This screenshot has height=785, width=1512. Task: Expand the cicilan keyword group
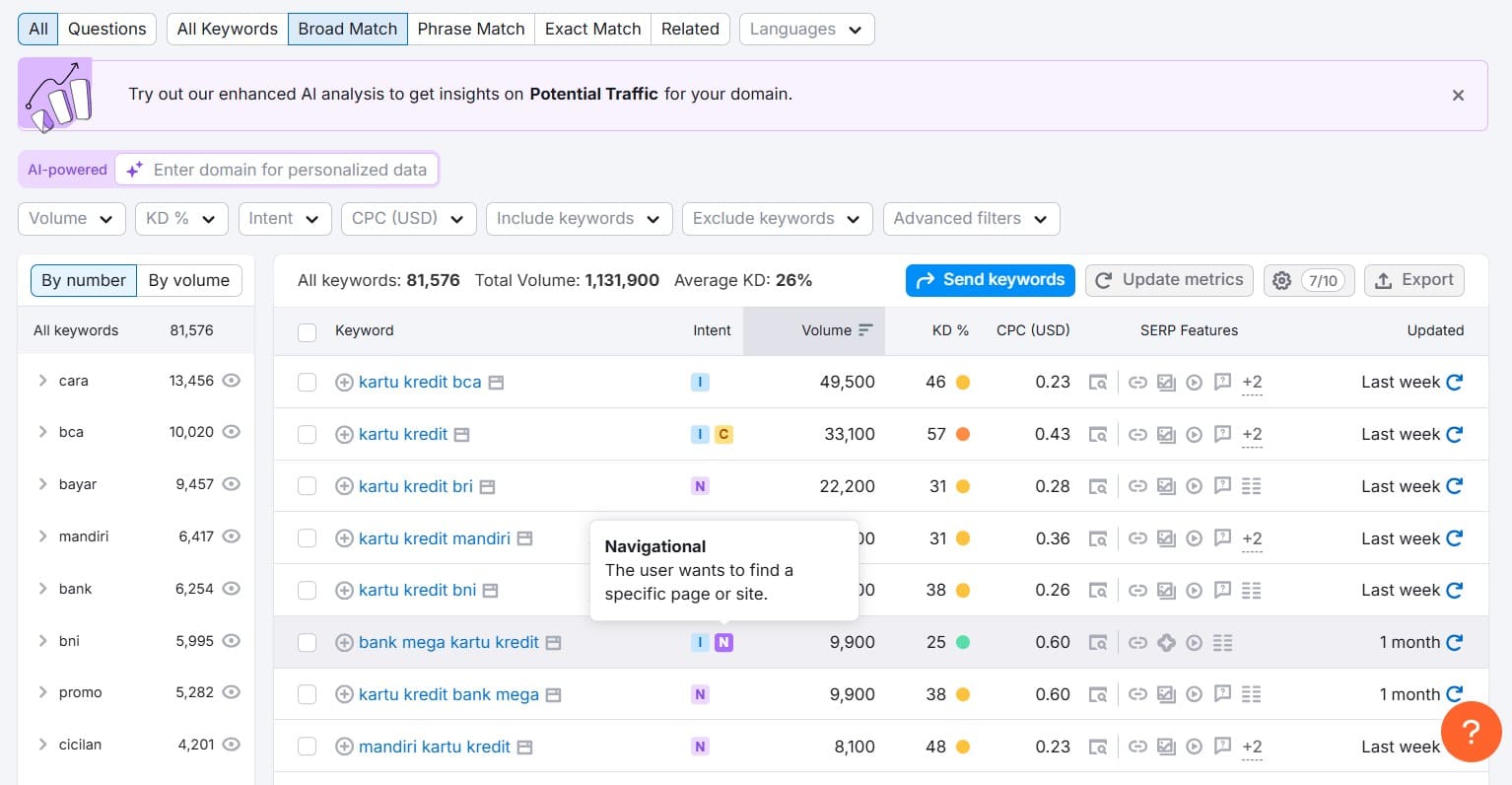click(42, 745)
